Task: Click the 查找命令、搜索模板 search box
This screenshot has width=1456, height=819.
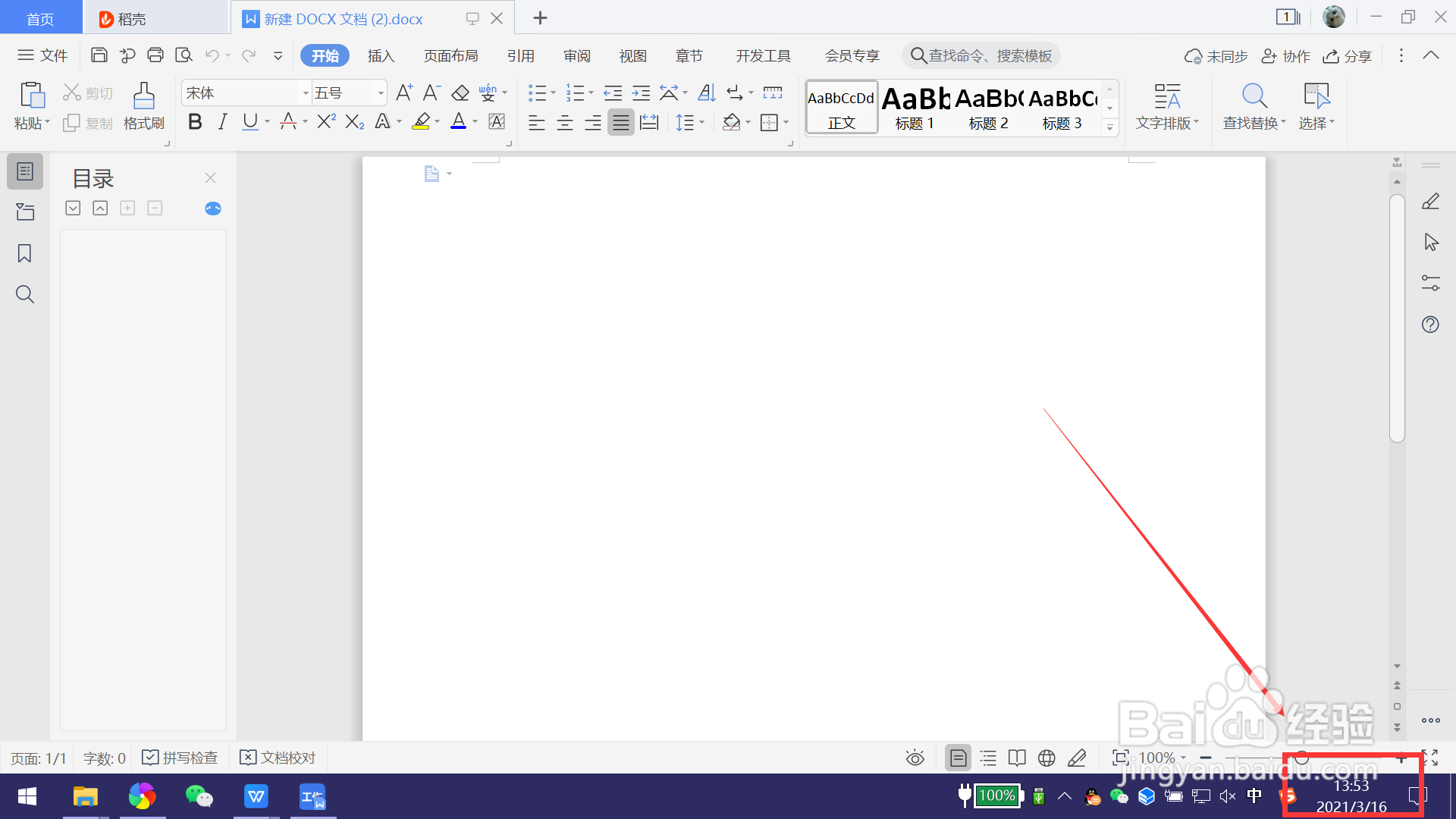Action: click(981, 55)
